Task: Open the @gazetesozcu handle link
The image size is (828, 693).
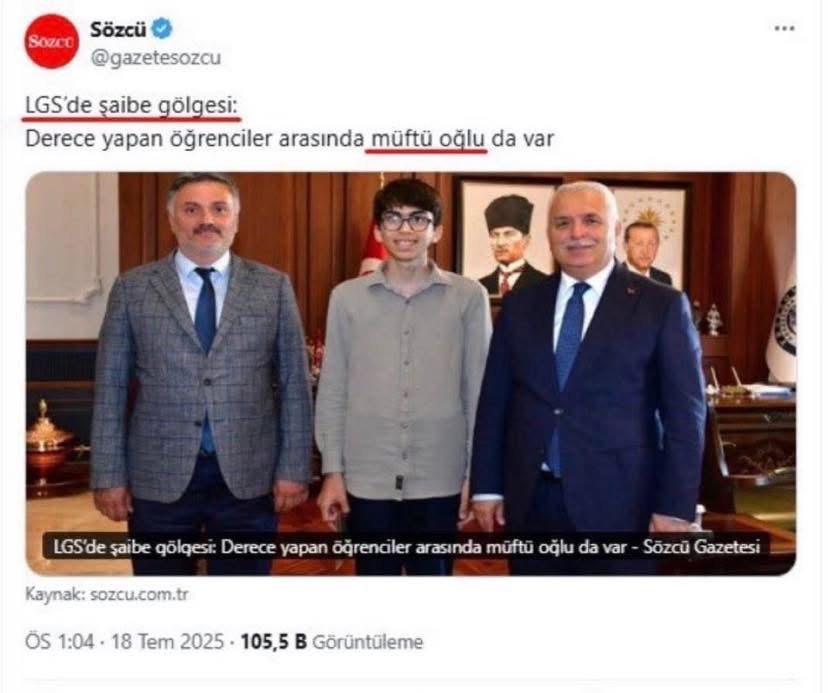Action: [x=156, y=58]
